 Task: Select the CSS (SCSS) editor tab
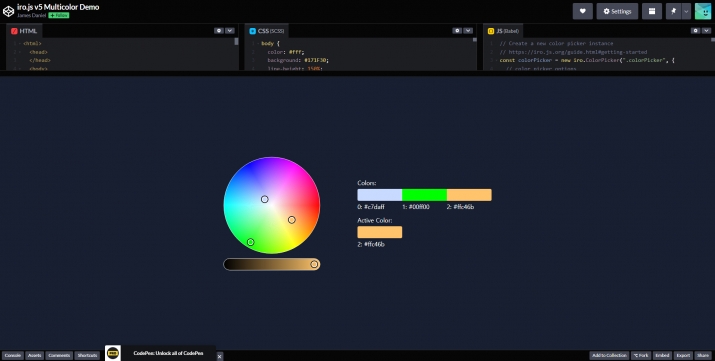tap(267, 31)
